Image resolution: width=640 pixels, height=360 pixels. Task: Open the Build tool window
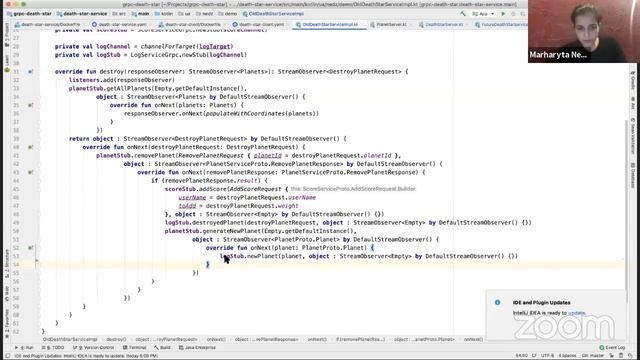162,348
